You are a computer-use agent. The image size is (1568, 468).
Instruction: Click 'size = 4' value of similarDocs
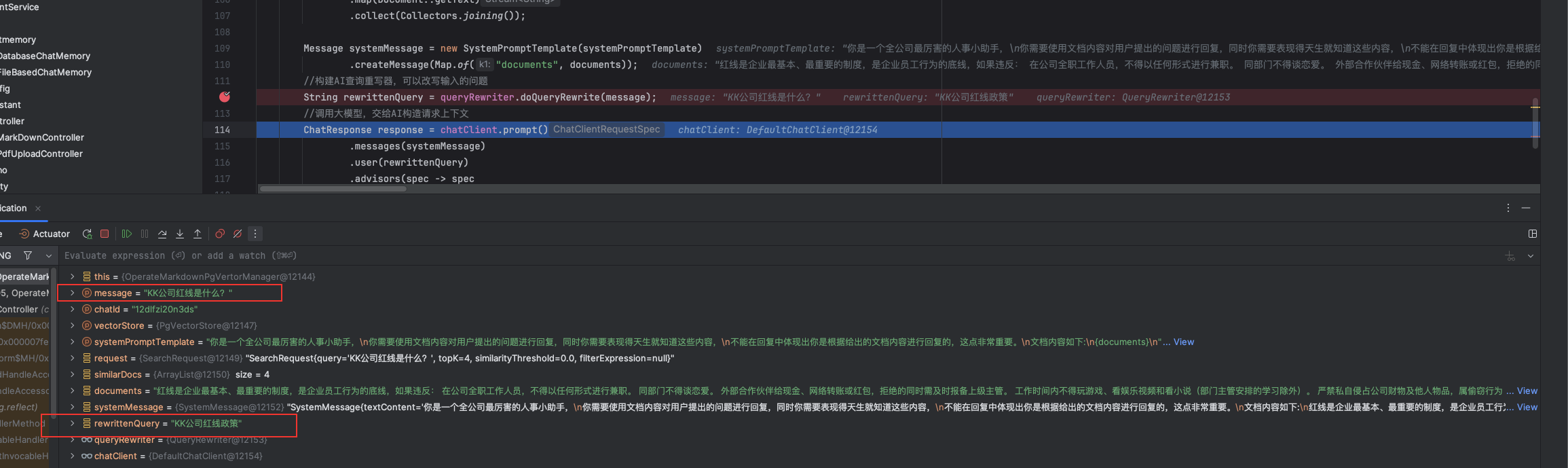pos(253,374)
